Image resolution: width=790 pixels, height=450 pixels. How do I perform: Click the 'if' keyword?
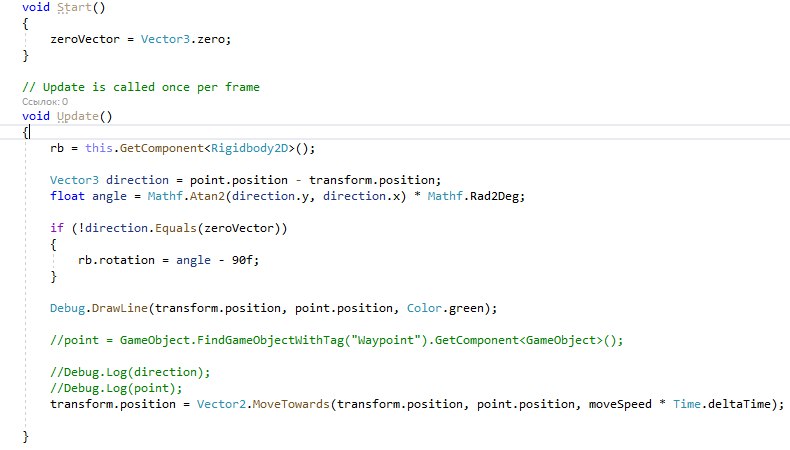point(57,228)
